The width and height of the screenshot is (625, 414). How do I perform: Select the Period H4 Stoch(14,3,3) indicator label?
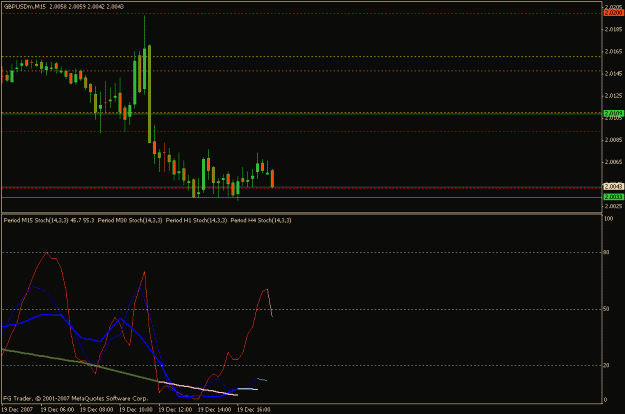[x=261, y=220]
